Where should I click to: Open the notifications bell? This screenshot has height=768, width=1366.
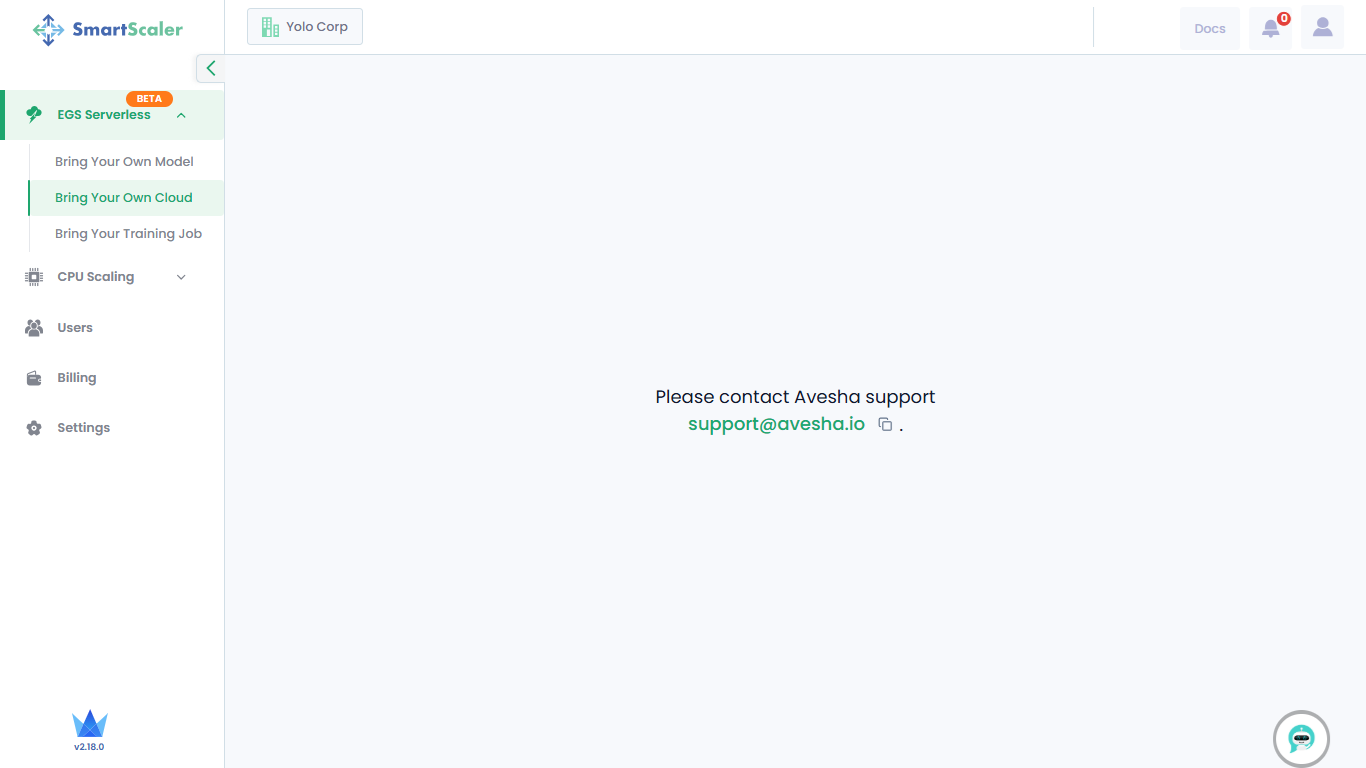tap(1270, 28)
